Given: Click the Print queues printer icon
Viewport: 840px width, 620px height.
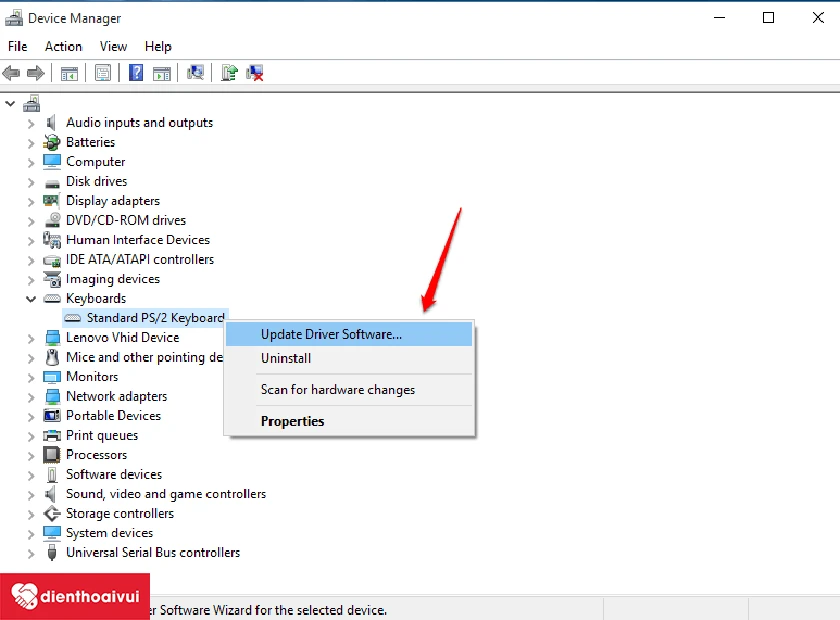Looking at the screenshot, I should [52, 436].
